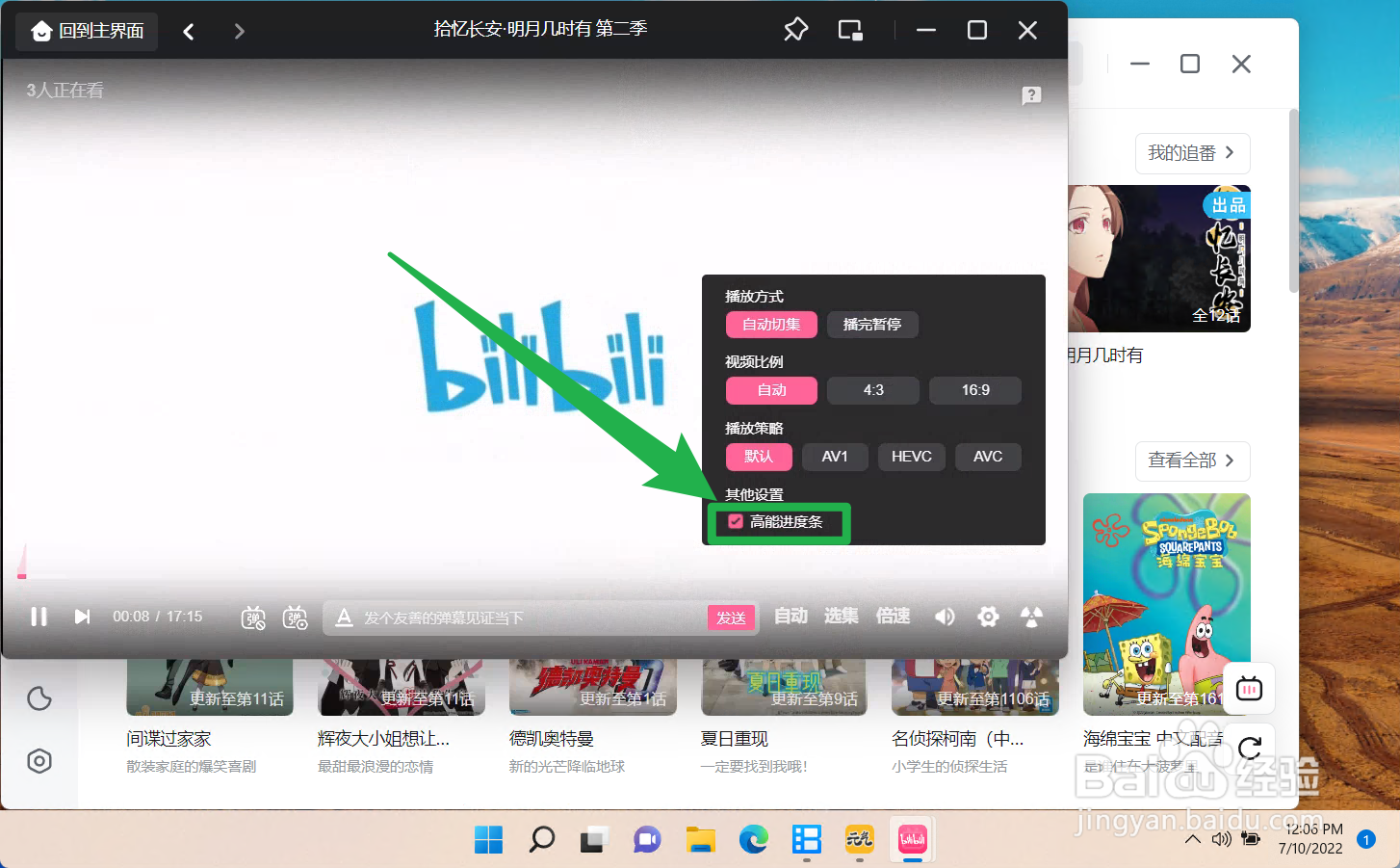The image size is (1400, 868).
Task: Open taskbar Search
Action: (542, 840)
